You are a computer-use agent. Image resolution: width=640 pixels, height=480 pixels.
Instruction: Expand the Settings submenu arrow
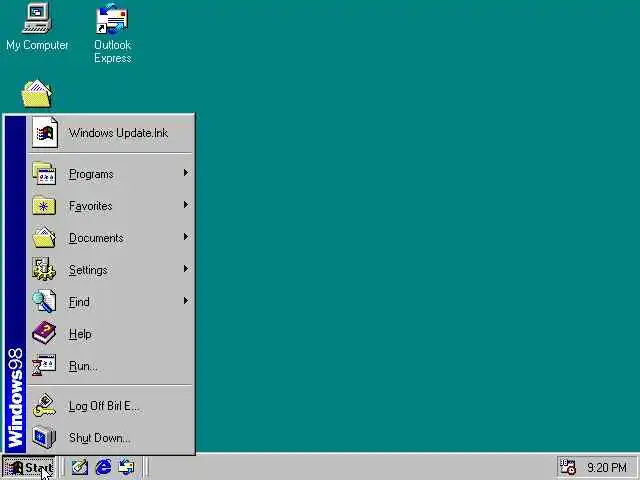tap(186, 269)
